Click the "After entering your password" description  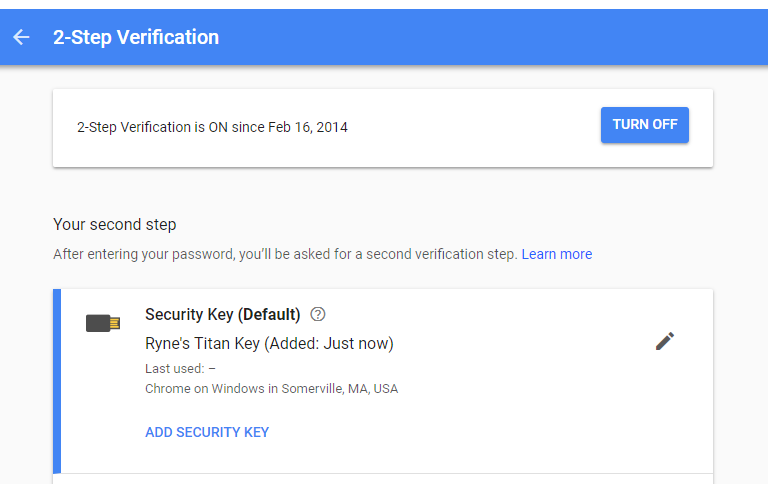click(x=285, y=254)
